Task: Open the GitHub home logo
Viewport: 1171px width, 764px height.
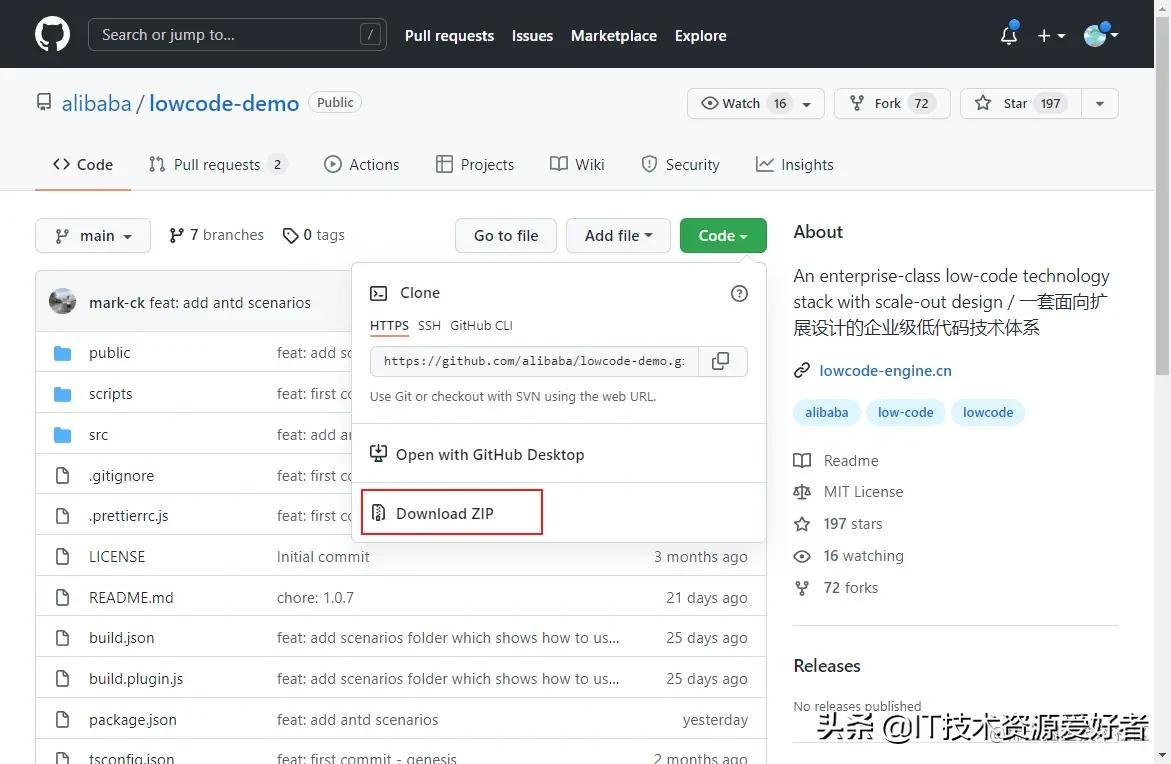Action: pyautogui.click(x=52, y=34)
